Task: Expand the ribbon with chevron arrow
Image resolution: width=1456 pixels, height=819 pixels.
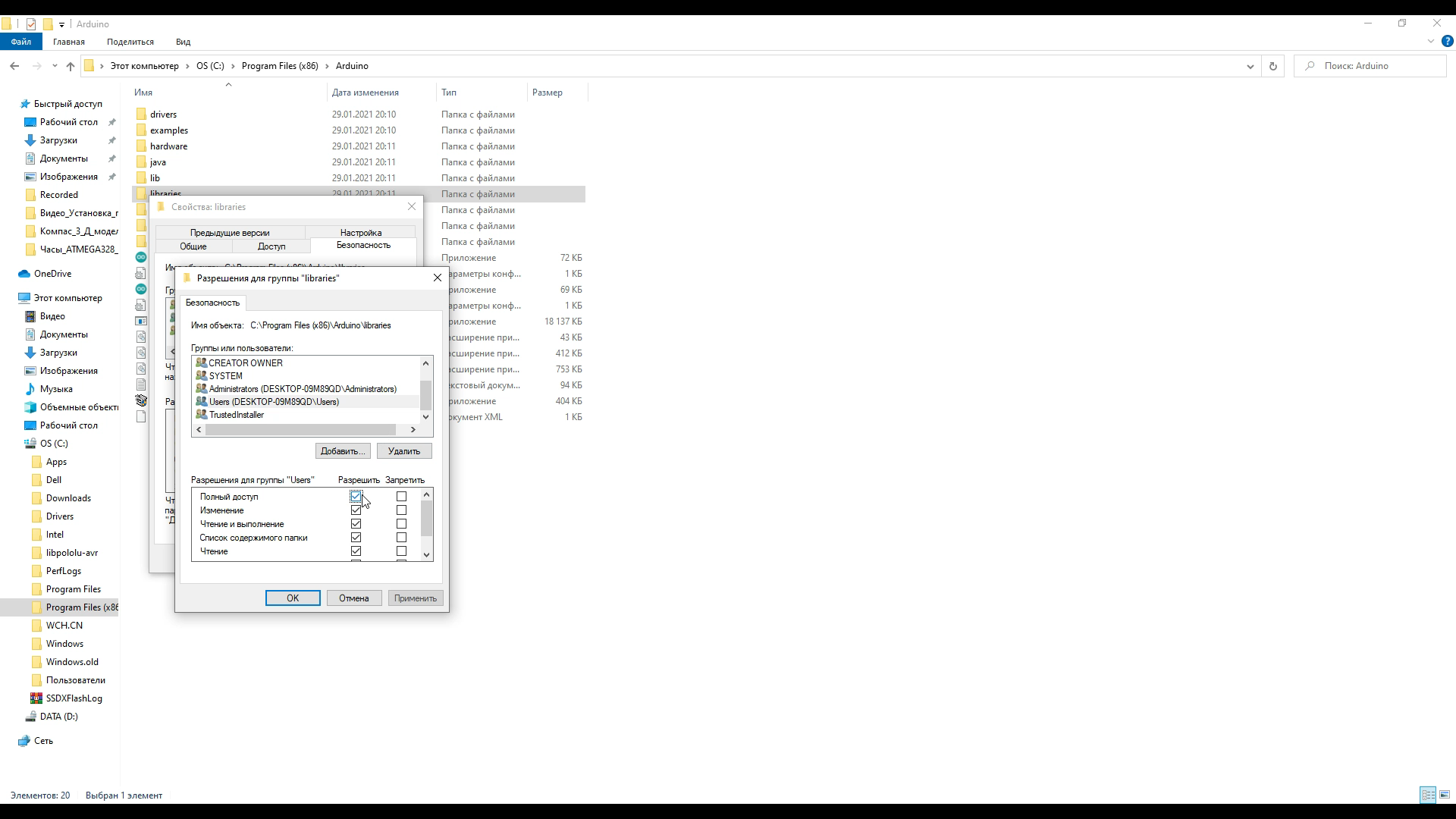Action: [1431, 42]
